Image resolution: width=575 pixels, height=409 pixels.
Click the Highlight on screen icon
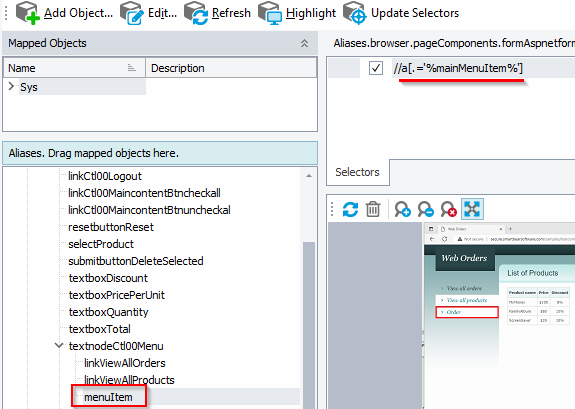pyautogui.click(x=270, y=13)
